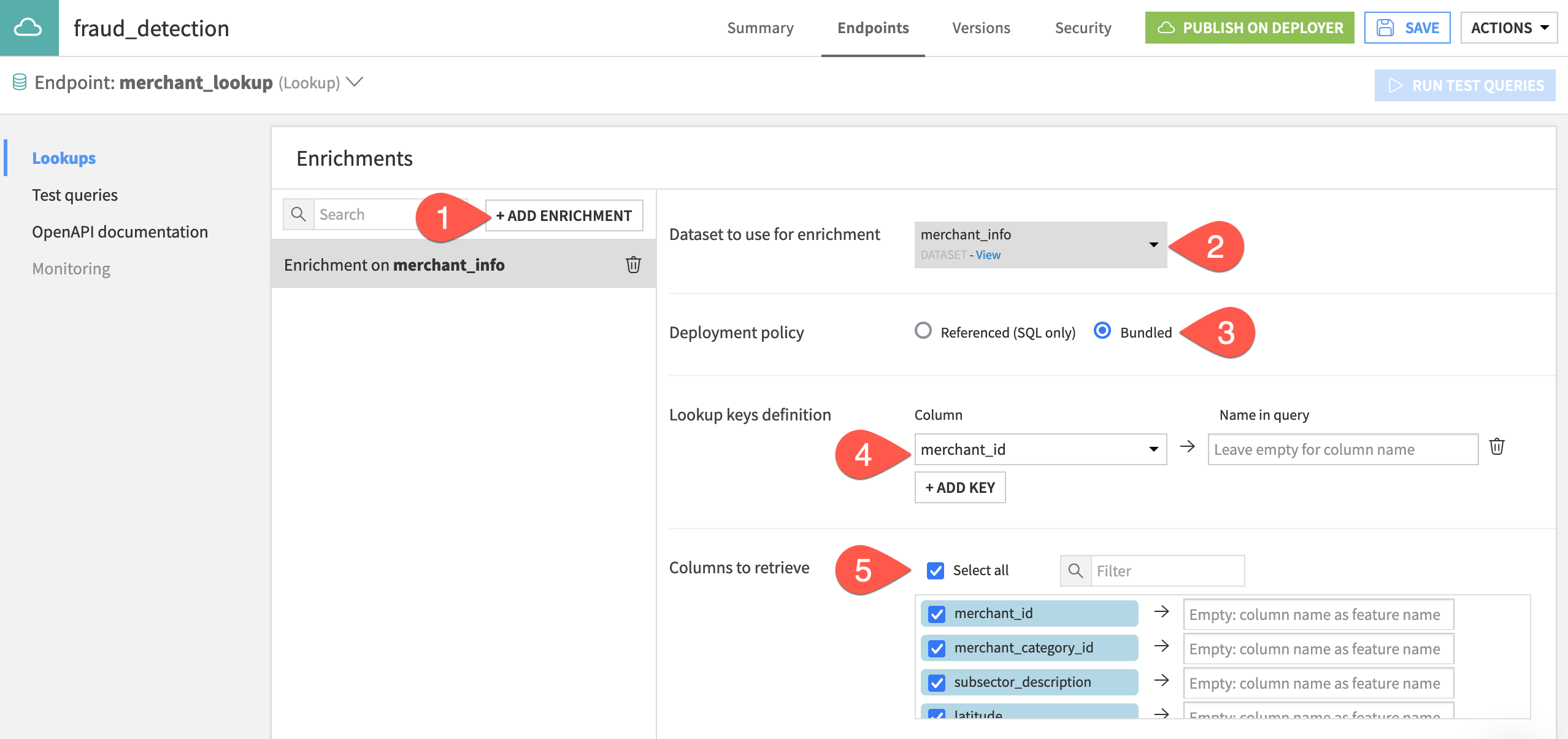Viewport: 1568px width, 739px height.
Task: Uncheck the Select all checkbox
Action: coord(936,570)
